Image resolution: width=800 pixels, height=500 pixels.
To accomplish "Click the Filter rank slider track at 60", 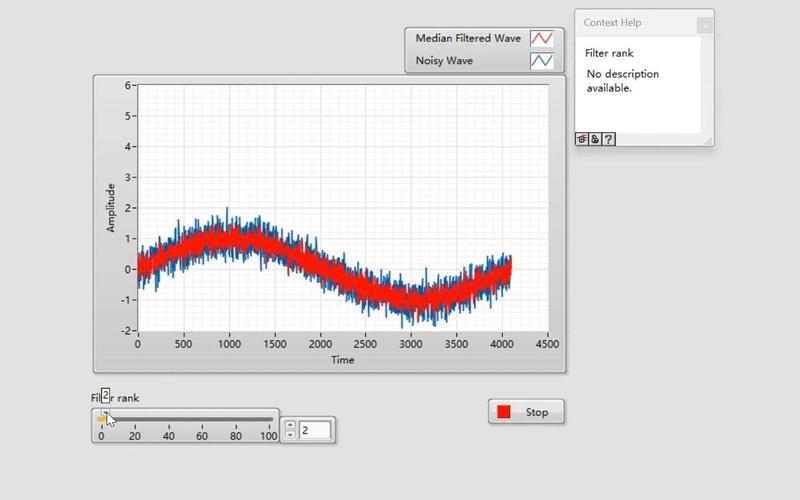I will click(x=202, y=419).
